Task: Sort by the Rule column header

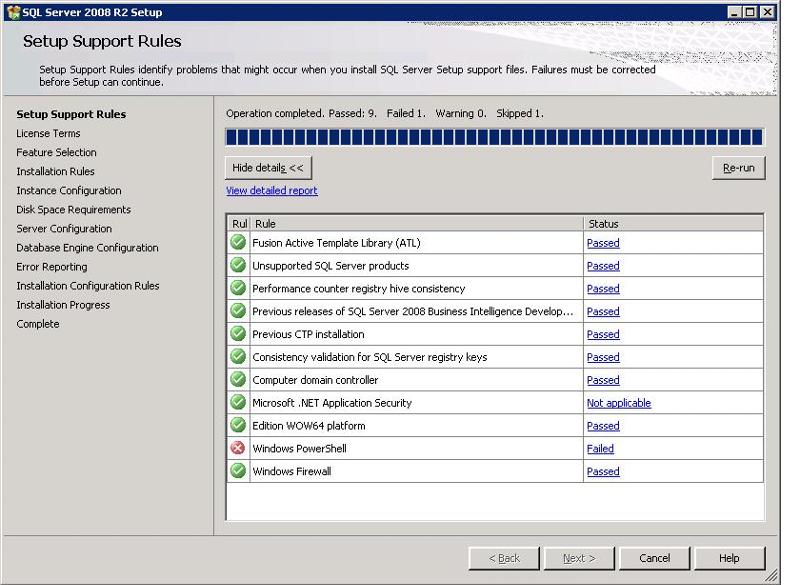Action: point(417,223)
